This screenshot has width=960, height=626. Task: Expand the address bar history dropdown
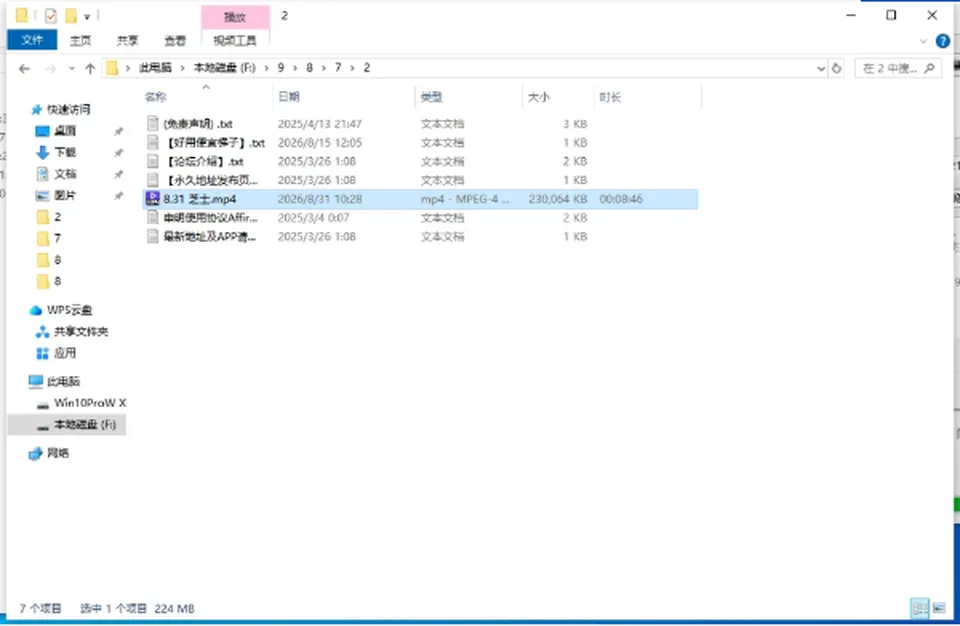821,69
